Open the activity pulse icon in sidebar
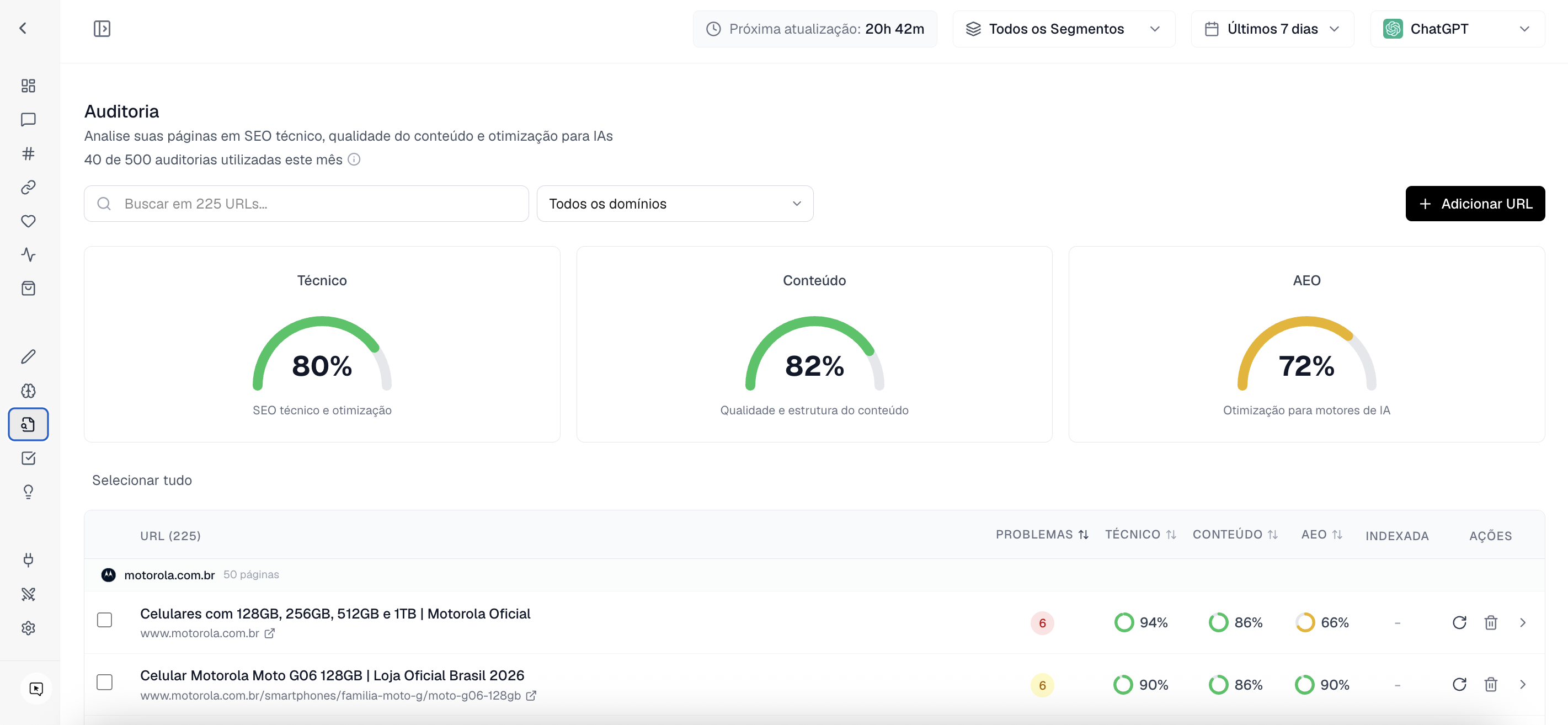Viewport: 1568px width, 725px height. coord(28,254)
